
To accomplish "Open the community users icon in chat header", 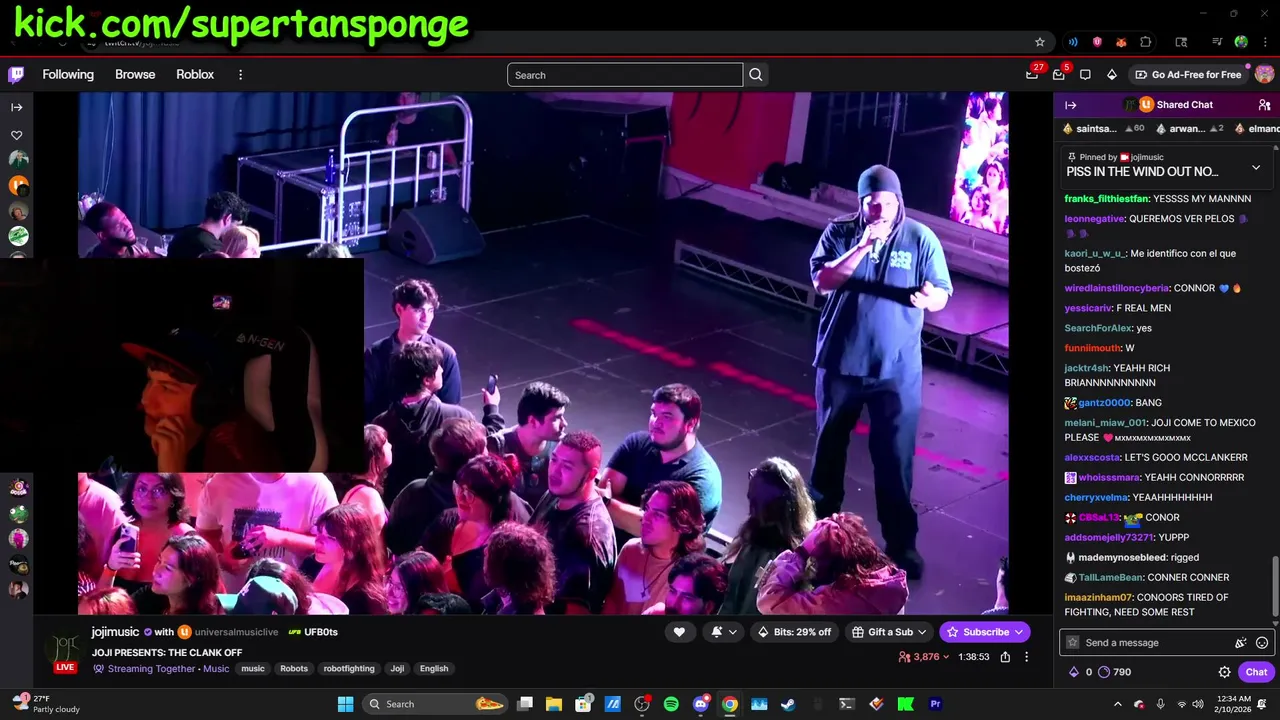I will tap(1264, 105).
